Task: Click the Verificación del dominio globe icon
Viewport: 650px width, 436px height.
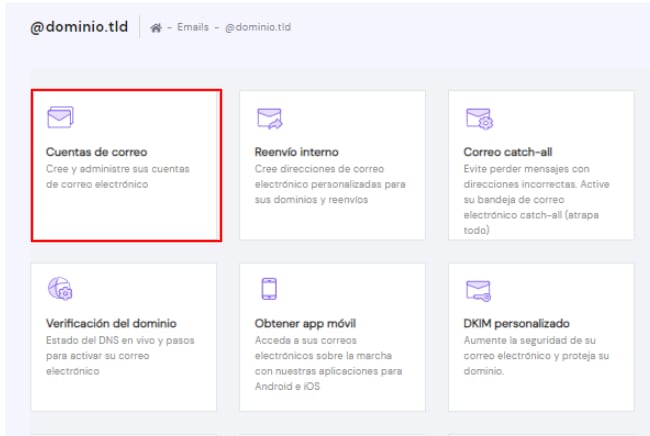Action: pyautogui.click(x=59, y=290)
